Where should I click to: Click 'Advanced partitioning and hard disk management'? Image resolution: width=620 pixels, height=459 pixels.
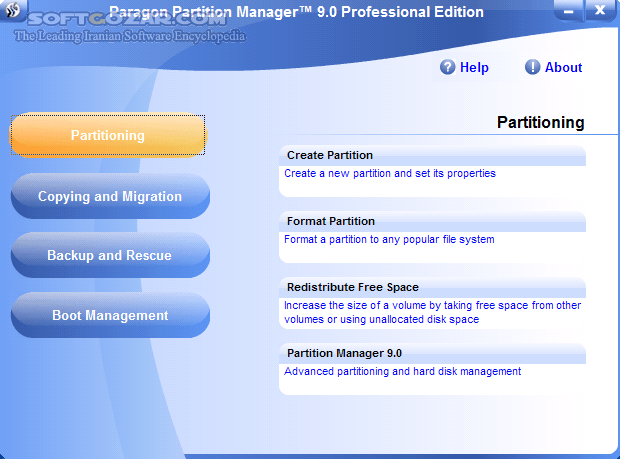coord(403,371)
